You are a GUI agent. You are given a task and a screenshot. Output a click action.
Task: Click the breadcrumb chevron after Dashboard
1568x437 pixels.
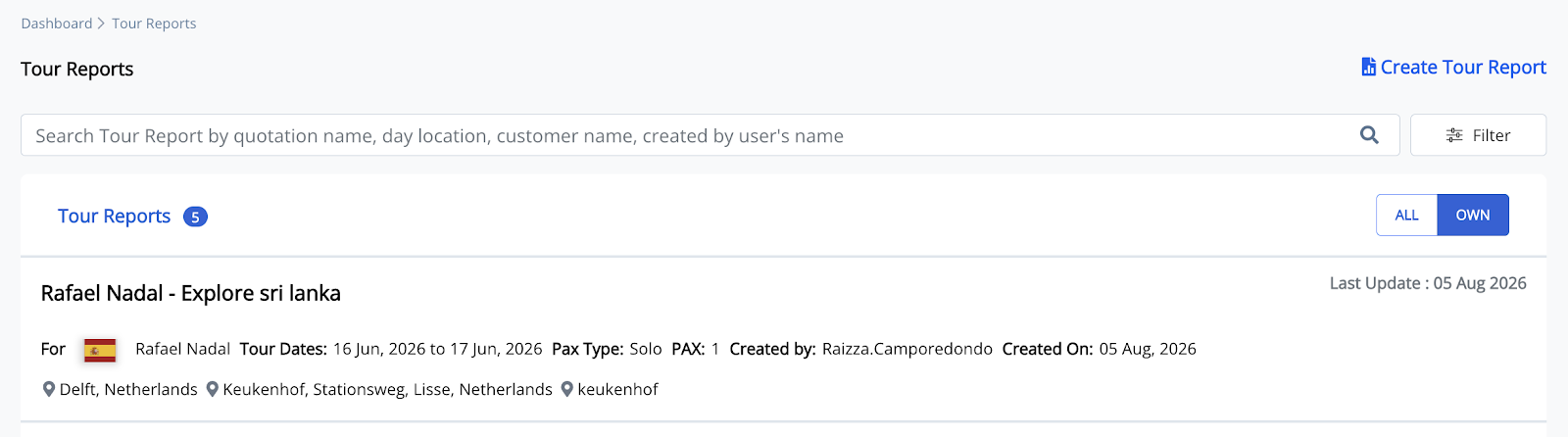click(x=101, y=24)
